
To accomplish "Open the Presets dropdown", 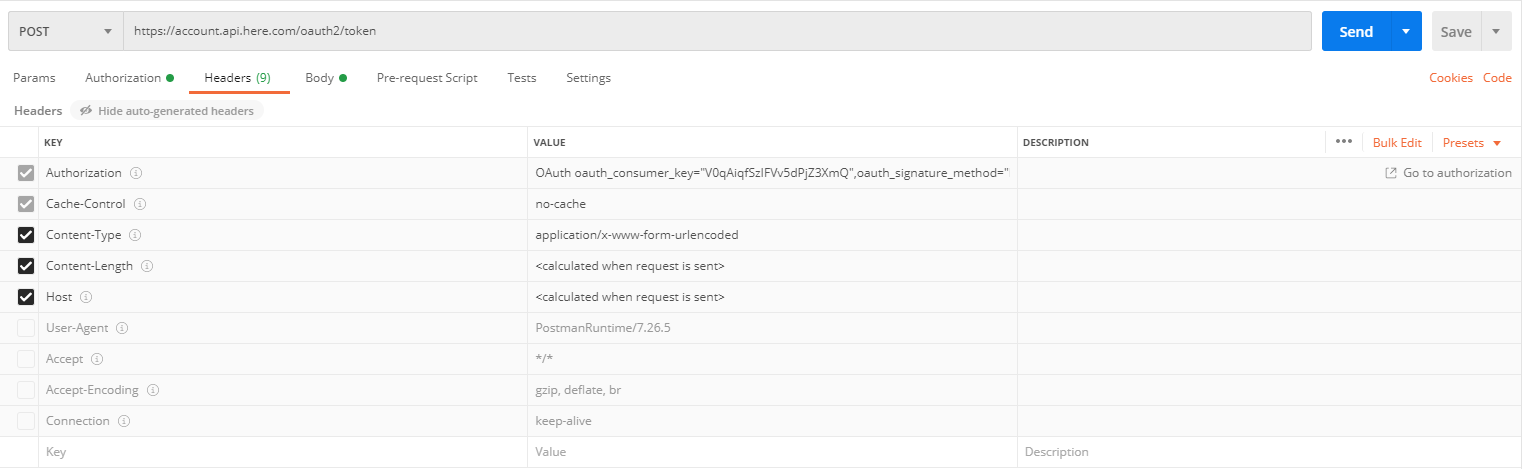I will click(x=1472, y=143).
